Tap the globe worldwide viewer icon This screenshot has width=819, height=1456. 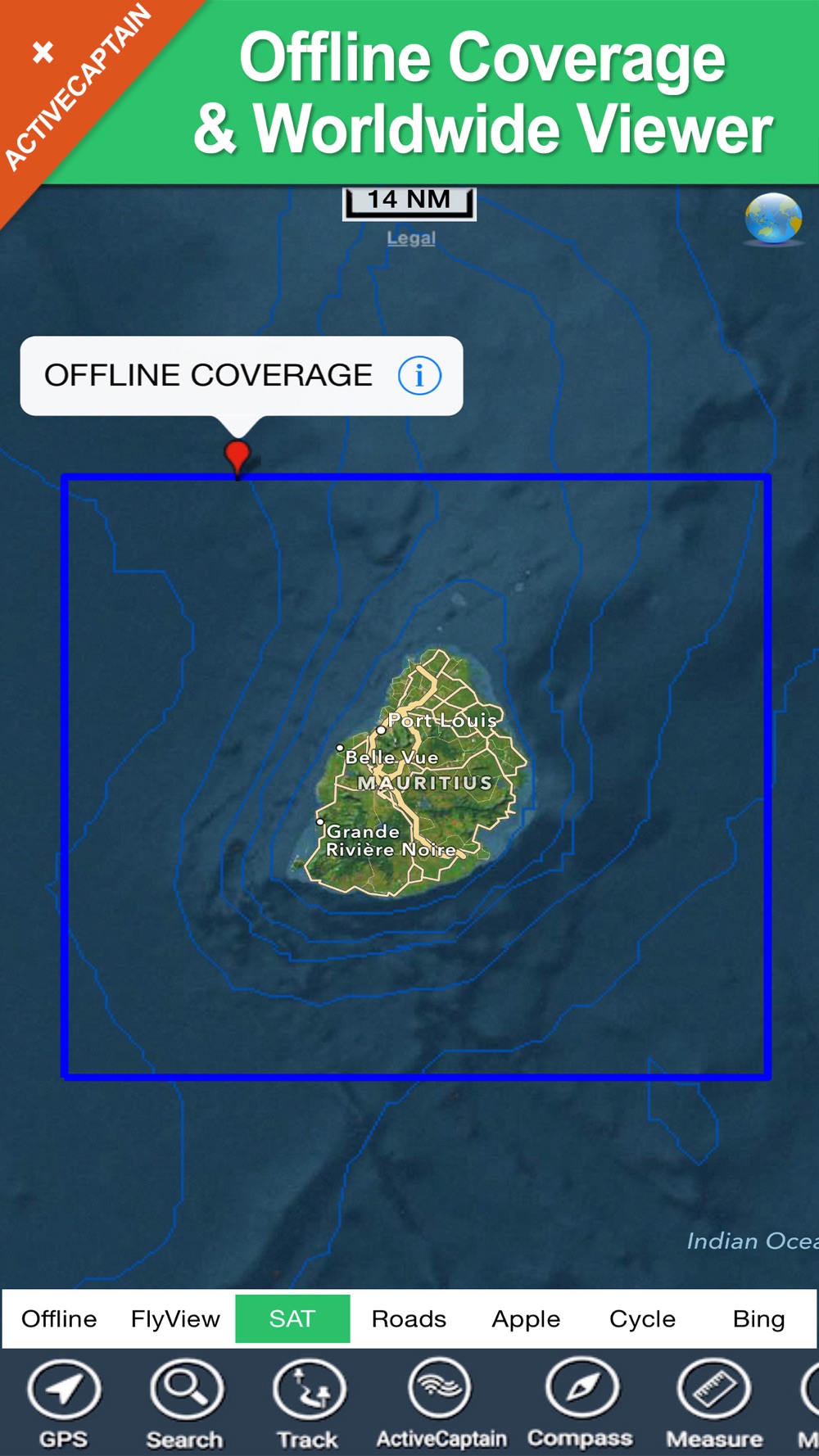pyautogui.click(x=773, y=219)
